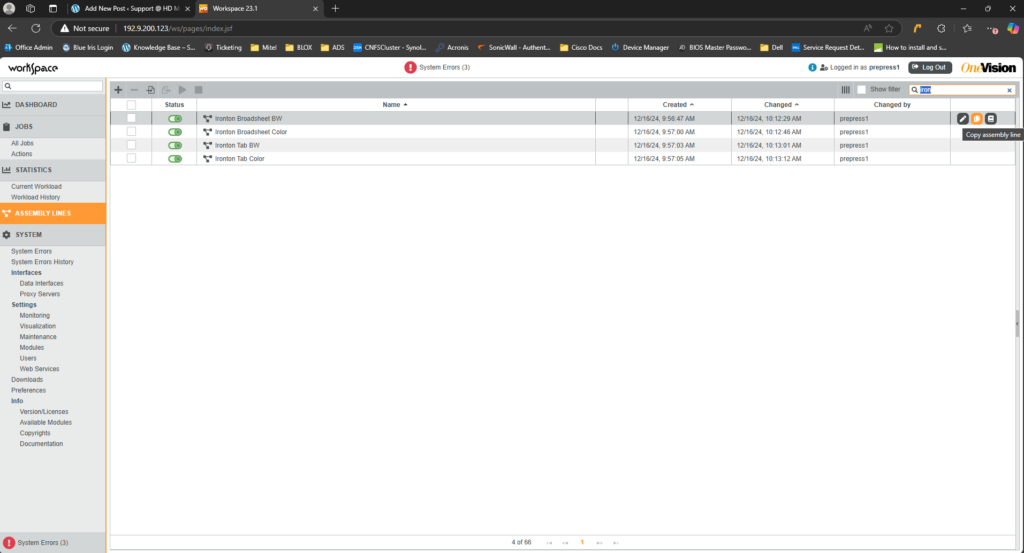Sort by the Name column header
The width and height of the screenshot is (1024, 553).
(394, 104)
